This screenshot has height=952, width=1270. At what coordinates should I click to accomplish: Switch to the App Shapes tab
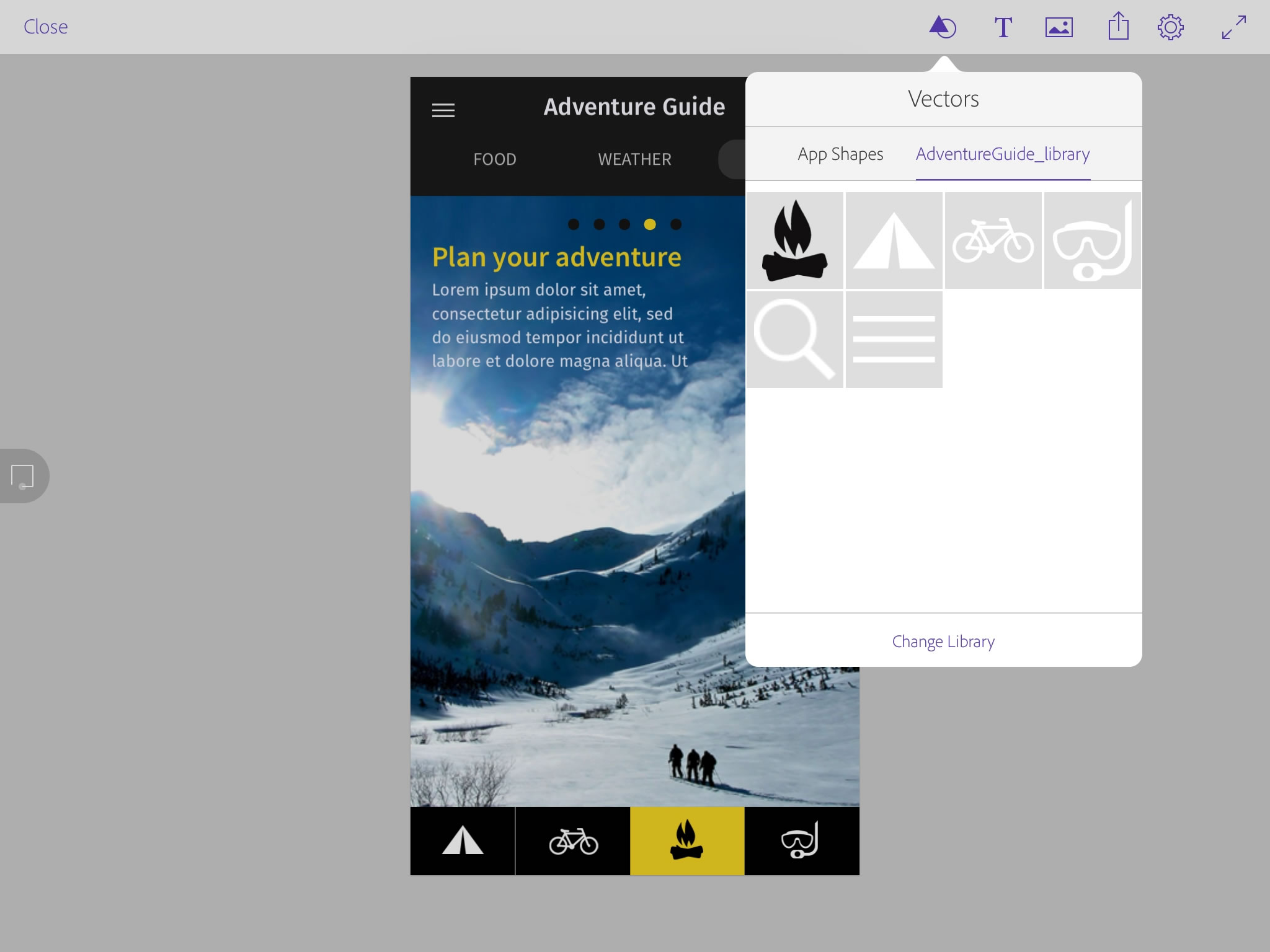(840, 154)
